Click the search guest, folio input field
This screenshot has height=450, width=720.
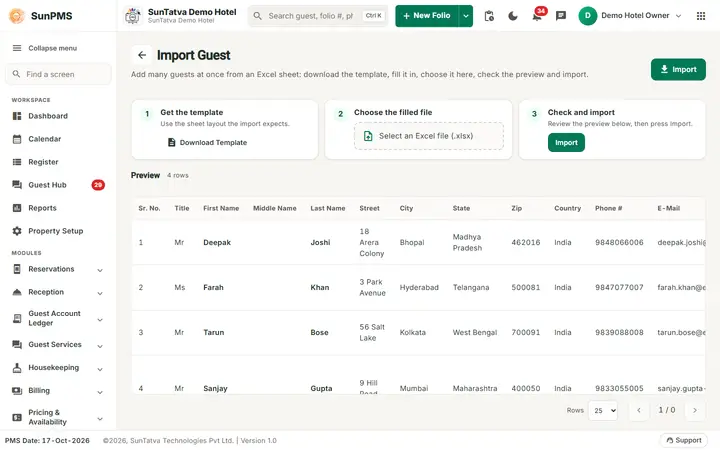(318, 16)
